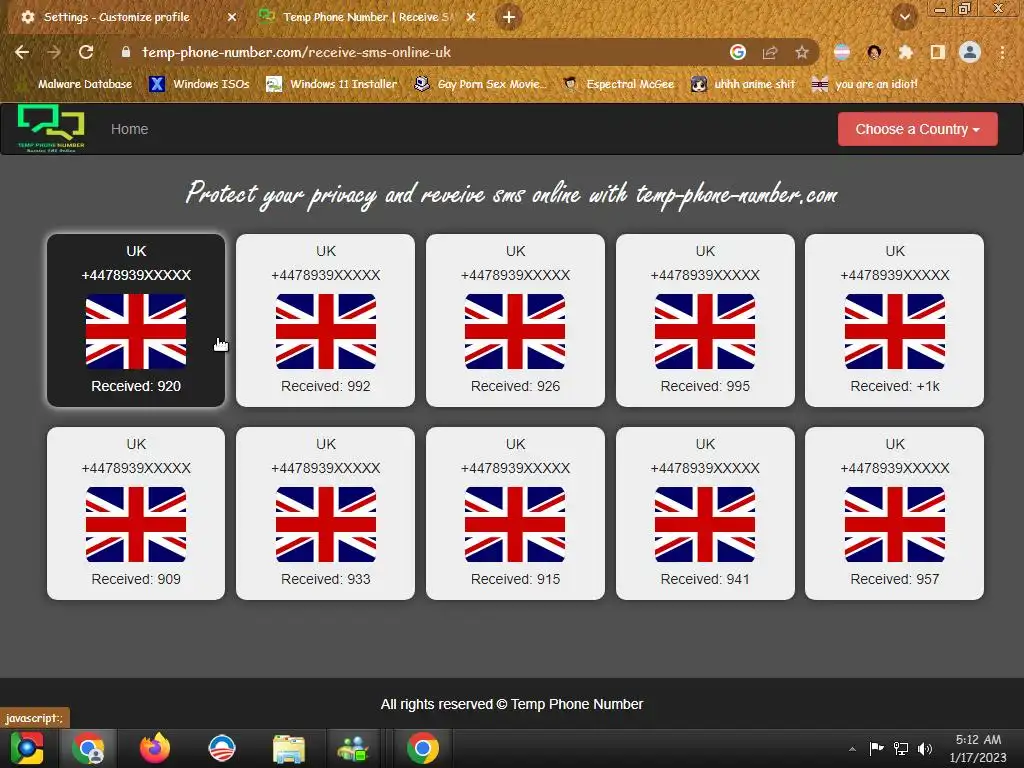
Task: Reload the current page
Action: [x=86, y=52]
